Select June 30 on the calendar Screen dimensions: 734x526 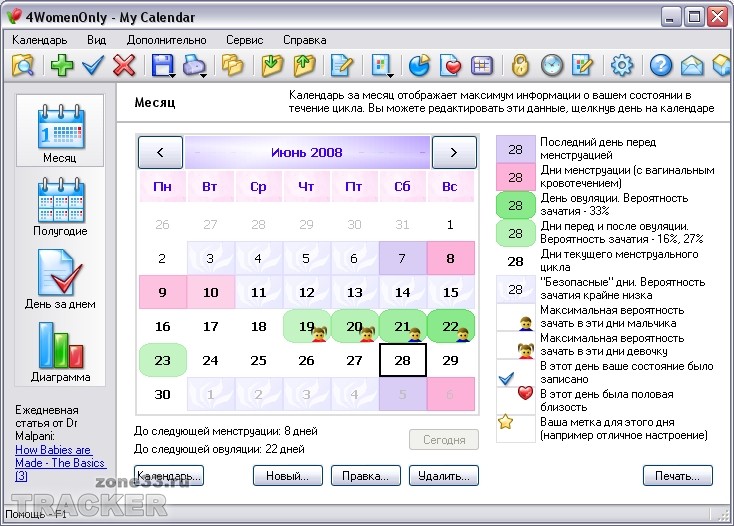point(162,394)
